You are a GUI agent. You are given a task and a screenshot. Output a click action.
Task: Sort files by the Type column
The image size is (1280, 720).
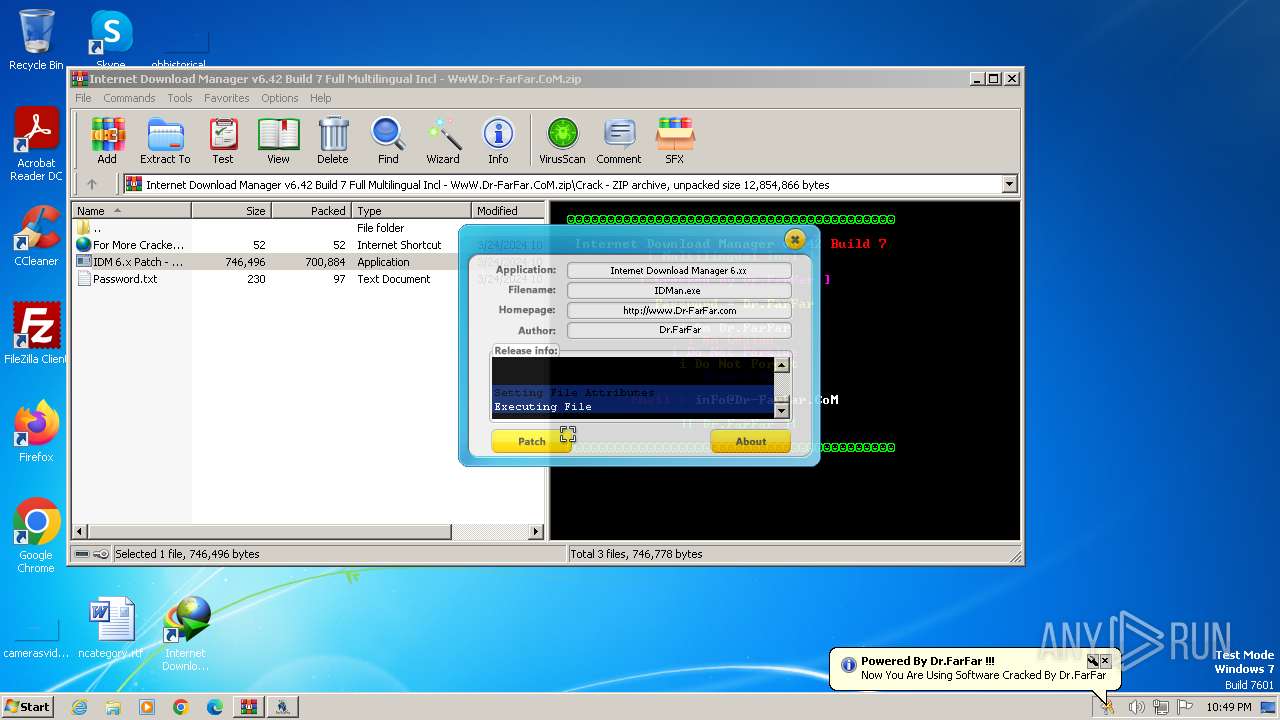coord(411,211)
